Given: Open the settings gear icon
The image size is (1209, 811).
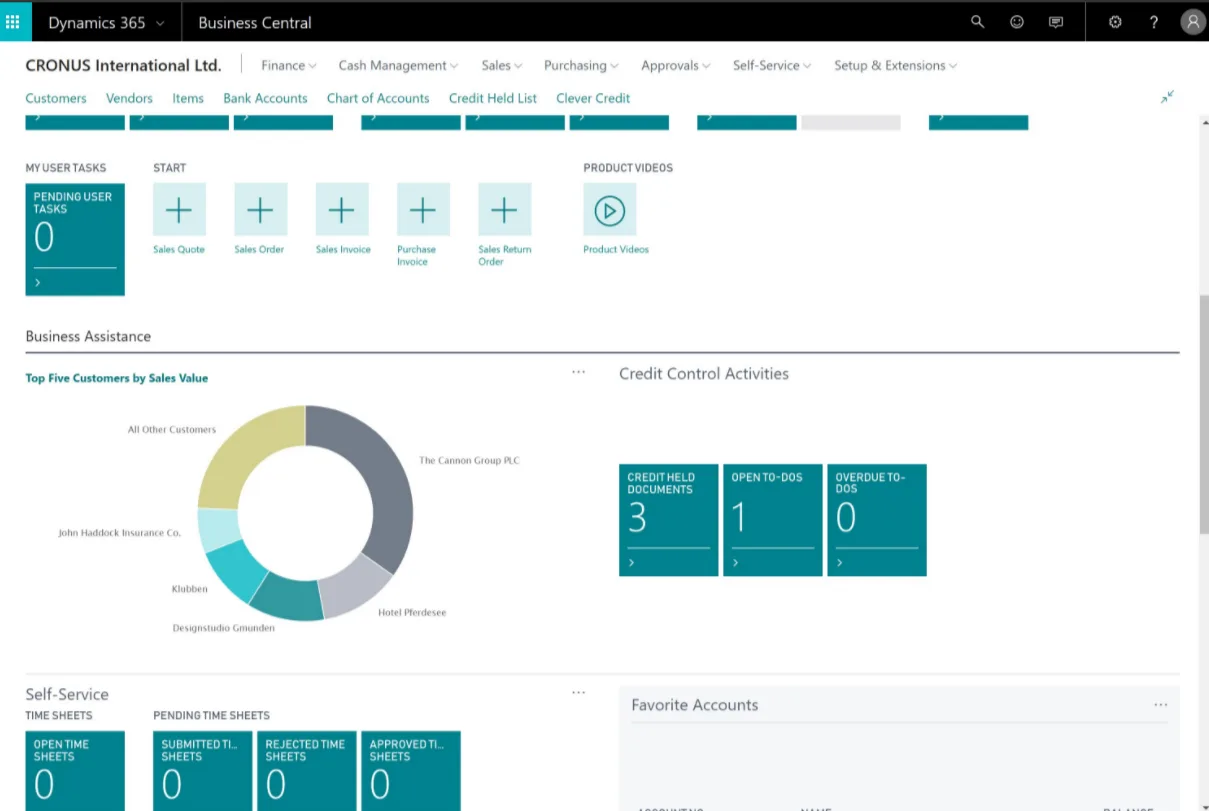Looking at the screenshot, I should tap(1115, 21).
